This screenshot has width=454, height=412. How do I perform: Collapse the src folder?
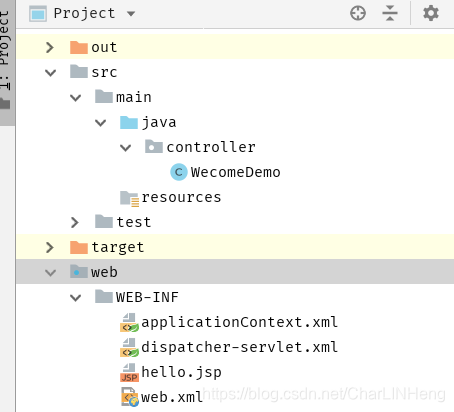point(50,72)
